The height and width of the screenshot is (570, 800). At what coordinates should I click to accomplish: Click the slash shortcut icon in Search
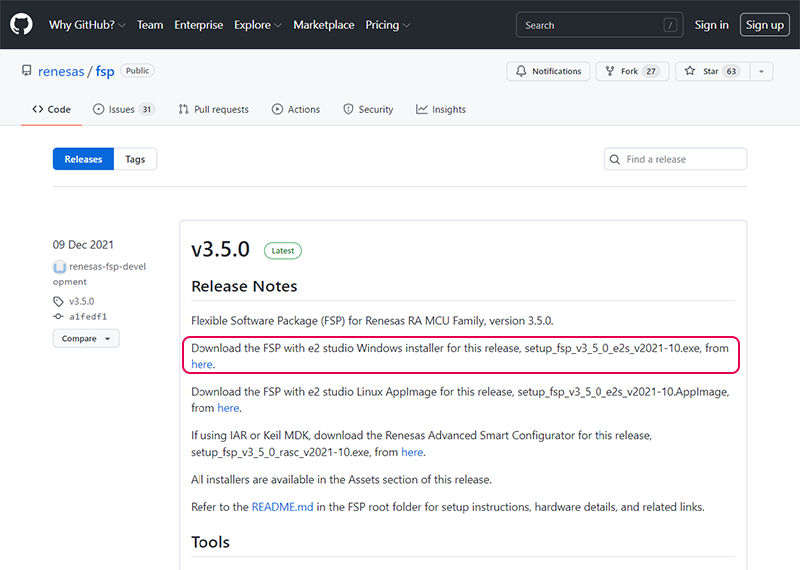[x=670, y=24]
